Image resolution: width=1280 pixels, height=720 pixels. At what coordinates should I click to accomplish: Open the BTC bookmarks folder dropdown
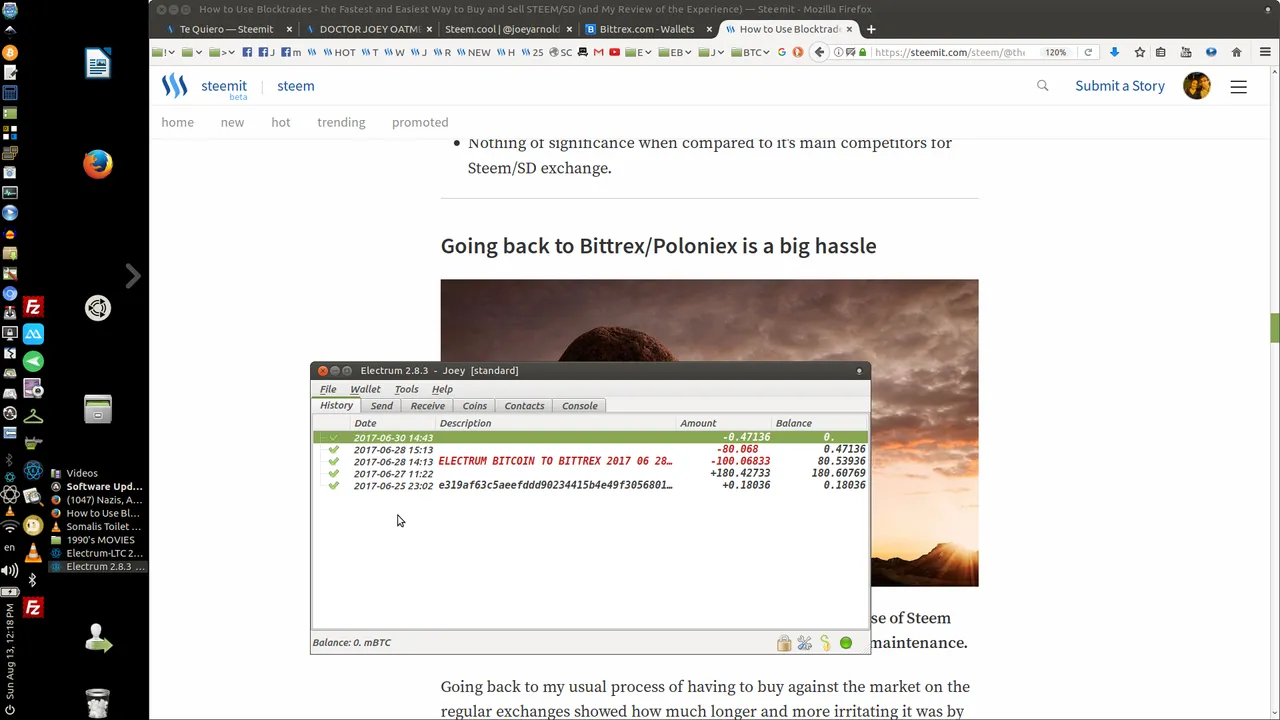[750, 52]
